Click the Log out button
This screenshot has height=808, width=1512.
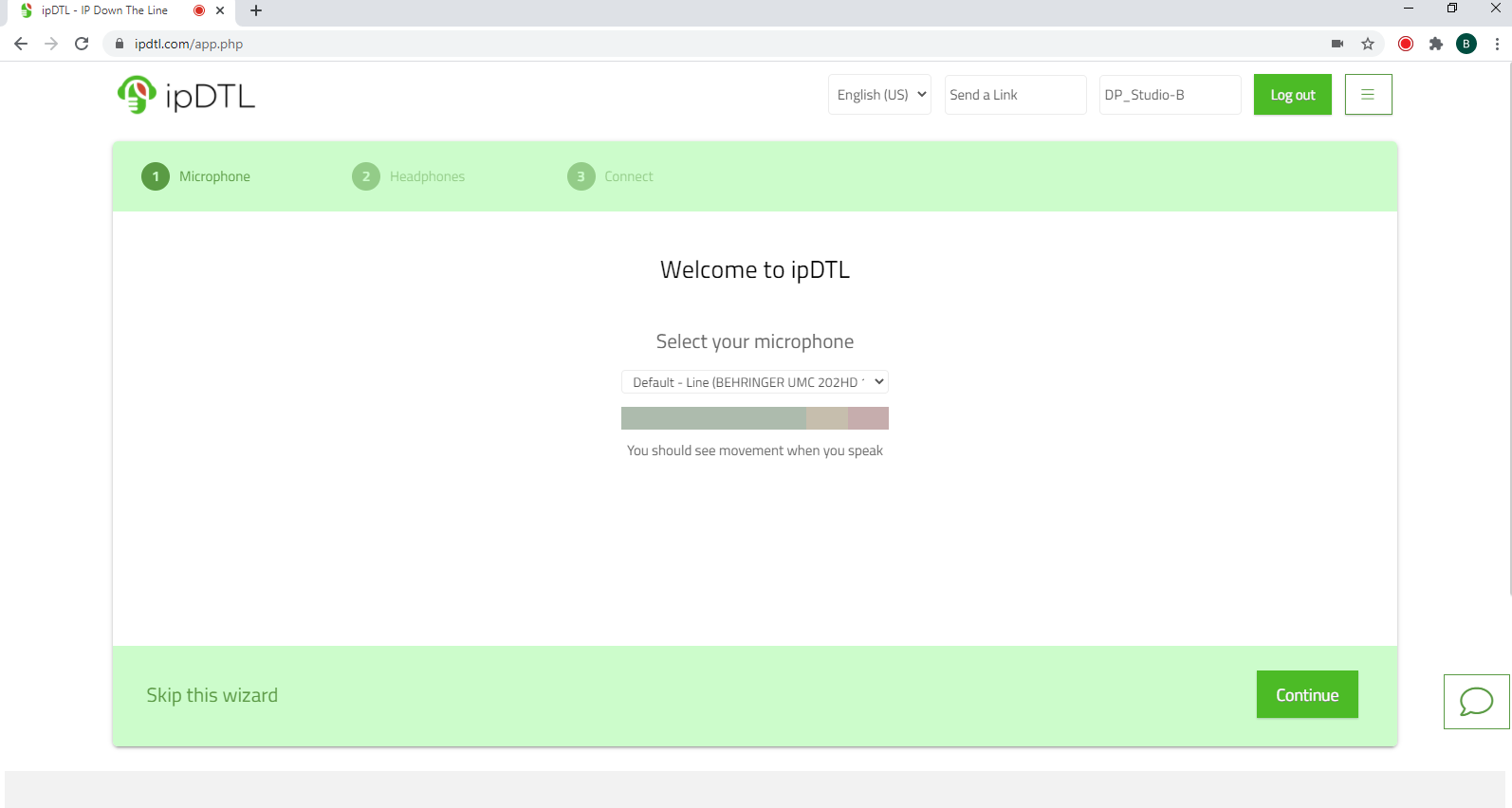[x=1293, y=95]
